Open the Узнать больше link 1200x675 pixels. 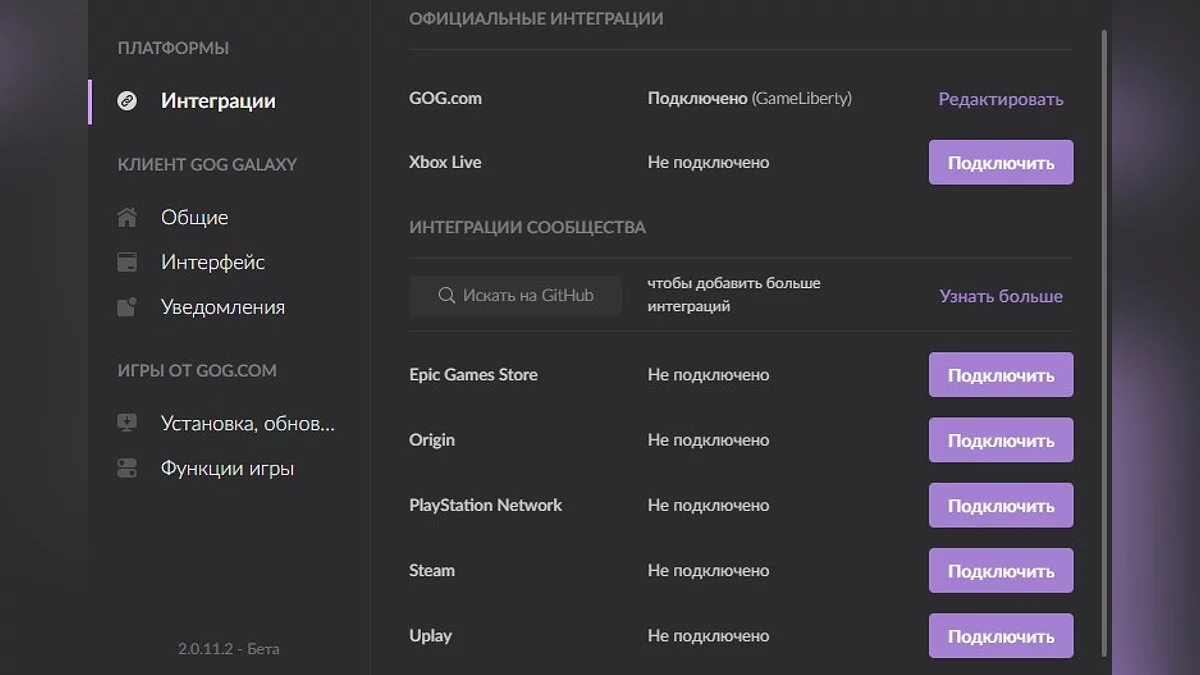(x=1000, y=296)
